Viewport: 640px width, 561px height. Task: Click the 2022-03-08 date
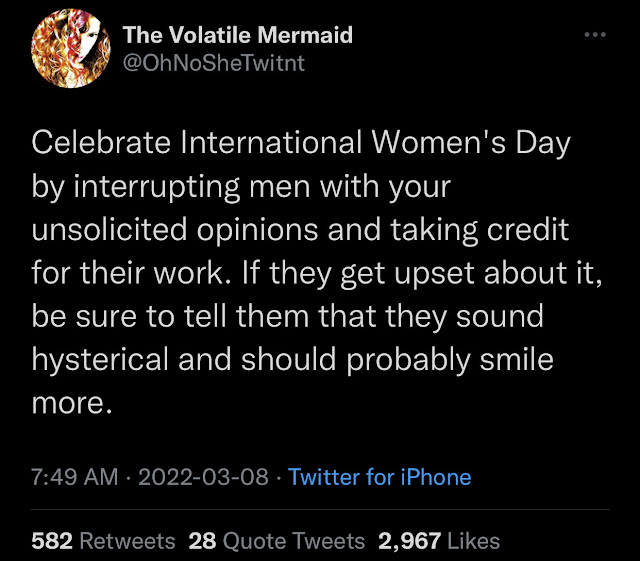201,477
